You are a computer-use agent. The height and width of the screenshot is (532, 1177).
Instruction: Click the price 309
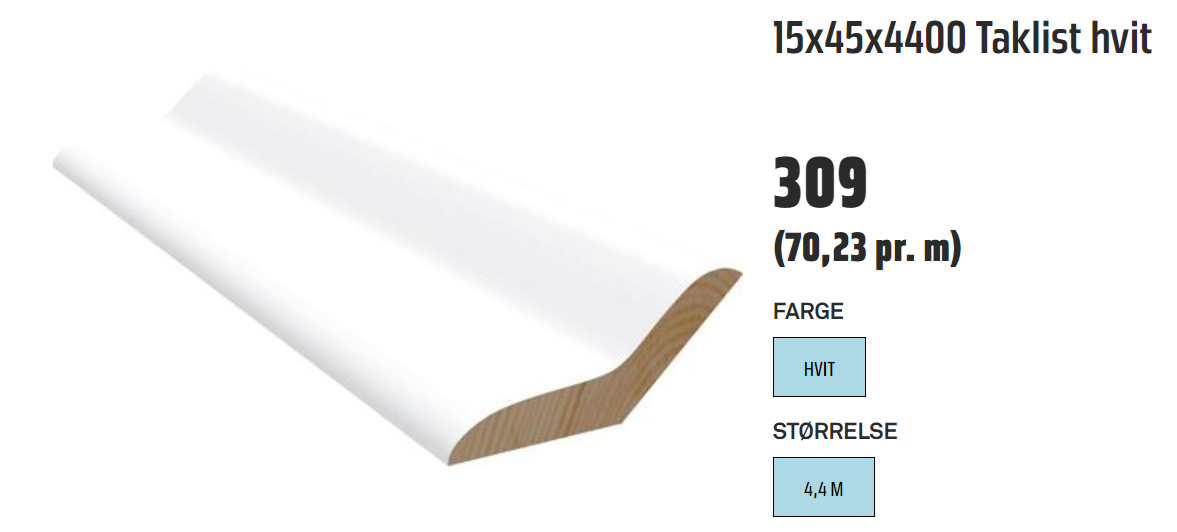coord(820,183)
